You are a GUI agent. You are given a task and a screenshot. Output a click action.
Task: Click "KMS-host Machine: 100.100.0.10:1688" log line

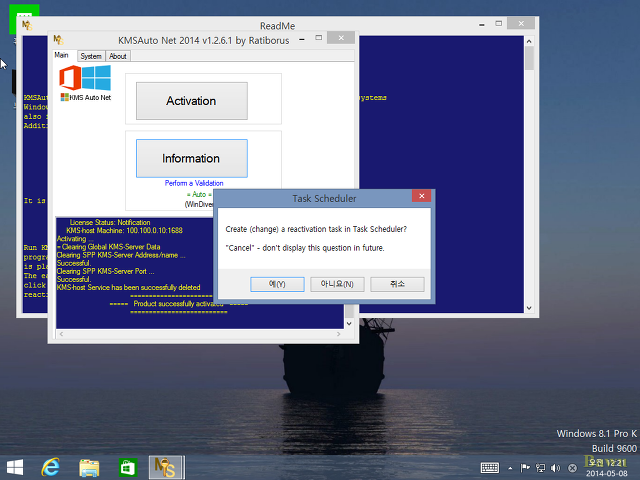point(124,231)
